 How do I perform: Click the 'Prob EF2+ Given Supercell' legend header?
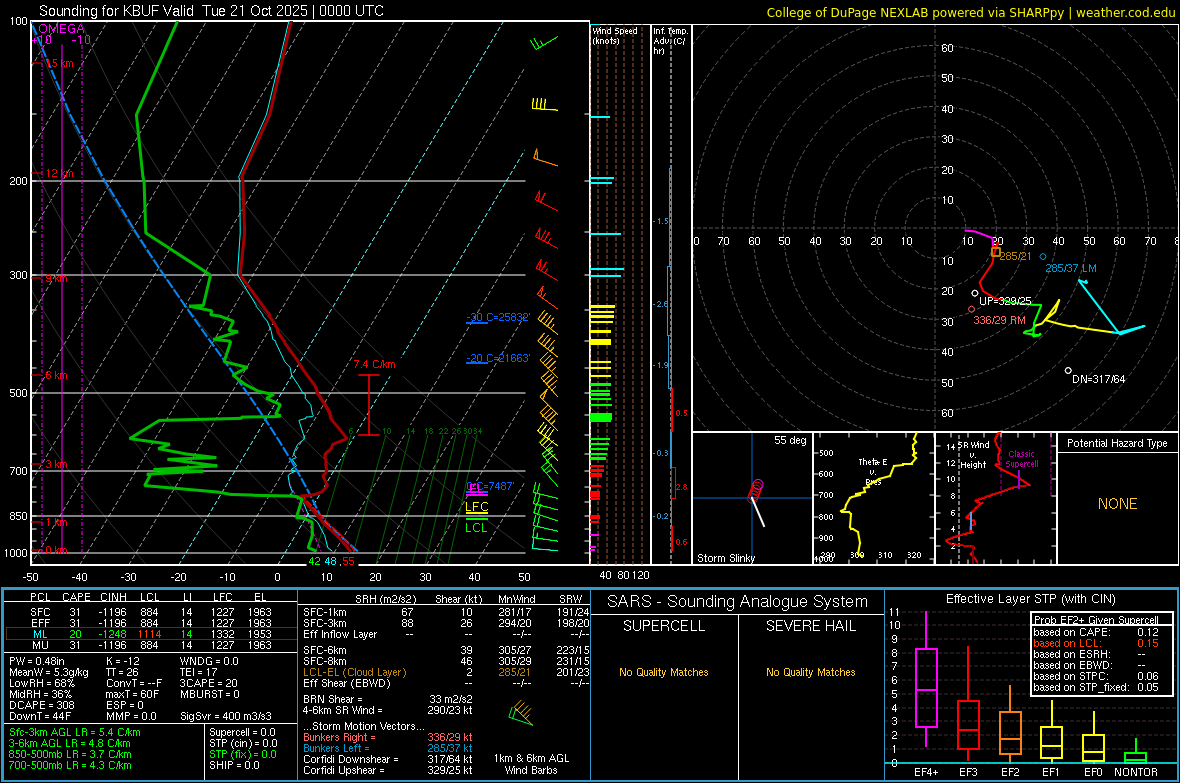1095,620
